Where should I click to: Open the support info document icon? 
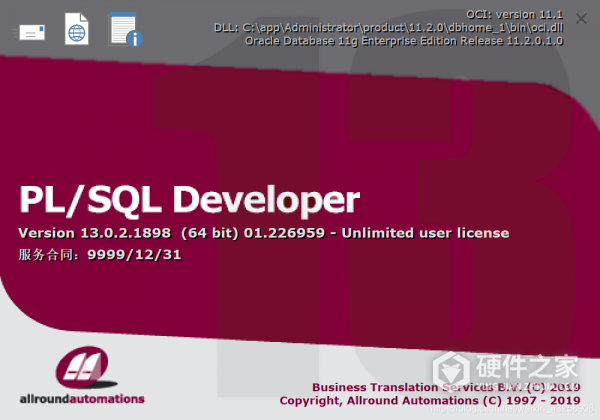coord(126,29)
